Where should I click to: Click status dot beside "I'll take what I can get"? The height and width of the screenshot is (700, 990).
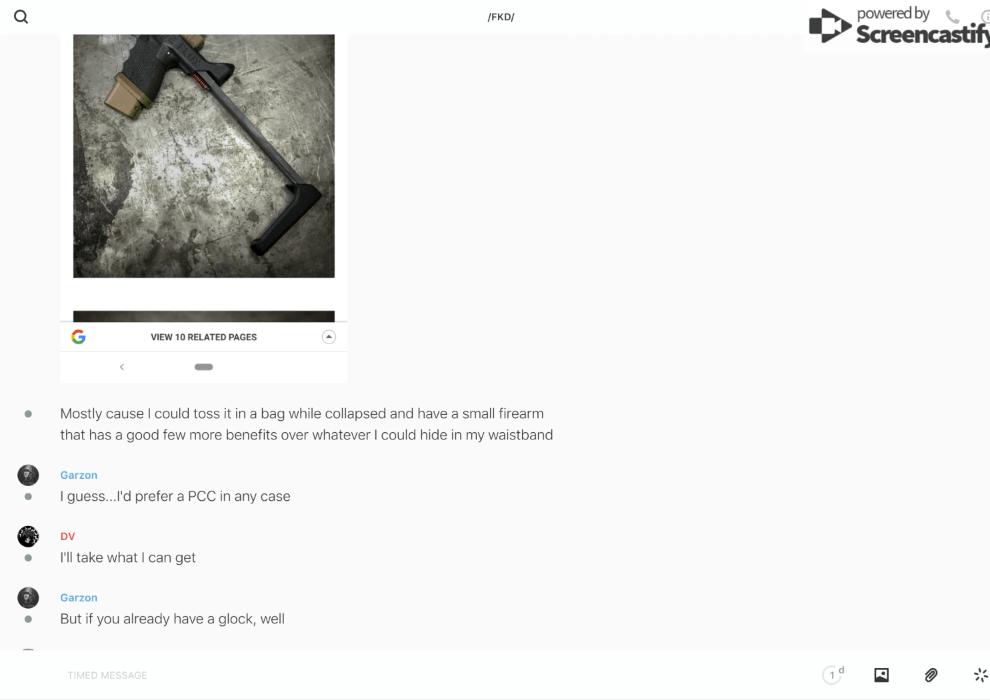[x=28, y=558]
